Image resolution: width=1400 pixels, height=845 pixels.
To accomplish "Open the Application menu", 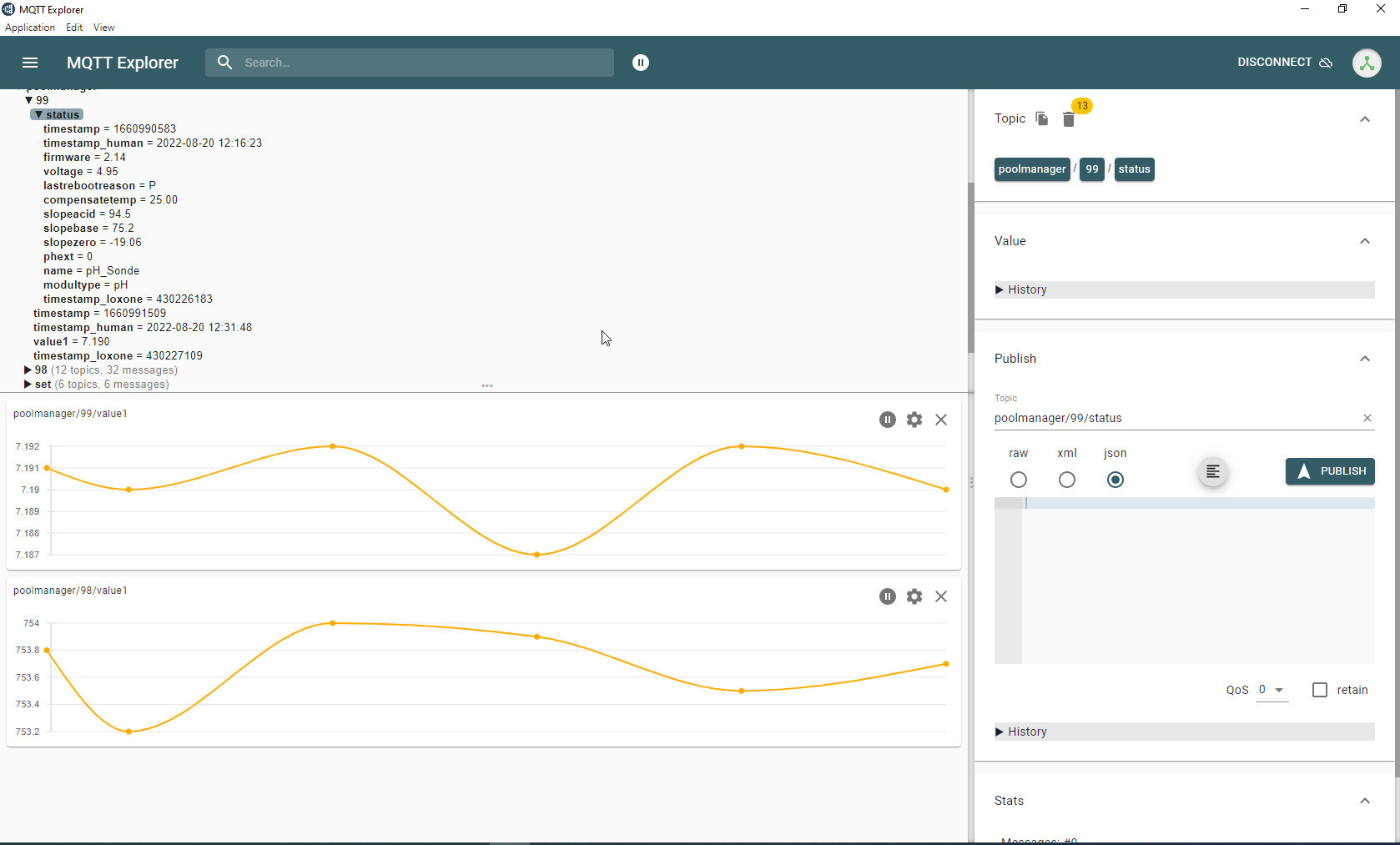I will pos(30,28).
